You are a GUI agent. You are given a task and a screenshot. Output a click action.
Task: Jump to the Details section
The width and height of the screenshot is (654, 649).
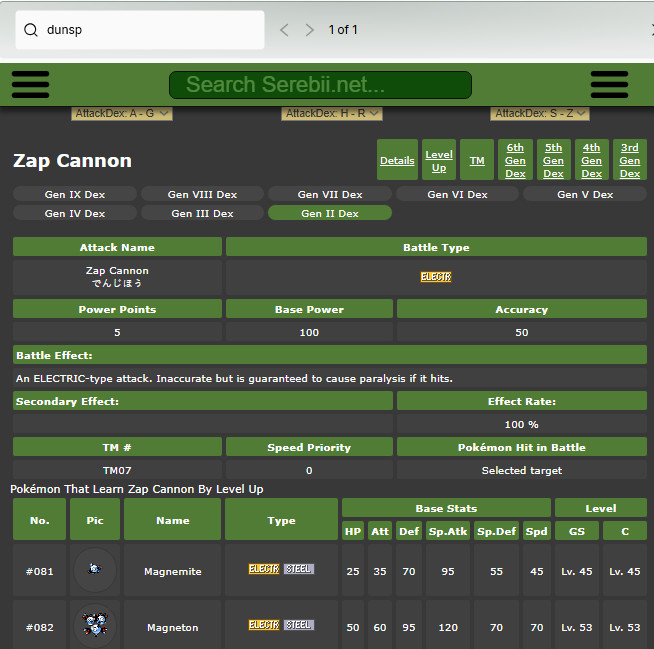[x=397, y=160]
